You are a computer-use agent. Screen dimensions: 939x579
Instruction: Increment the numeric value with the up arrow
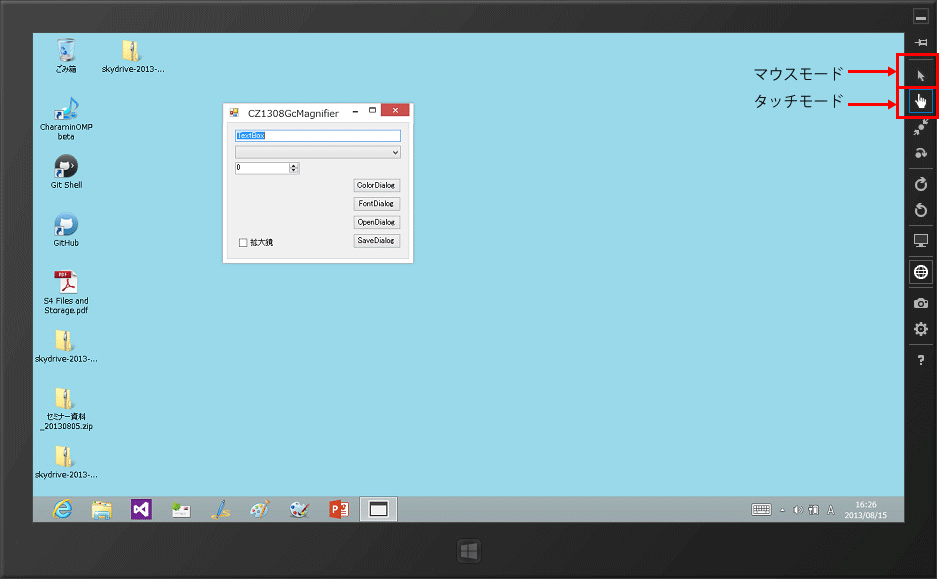[x=293, y=164]
